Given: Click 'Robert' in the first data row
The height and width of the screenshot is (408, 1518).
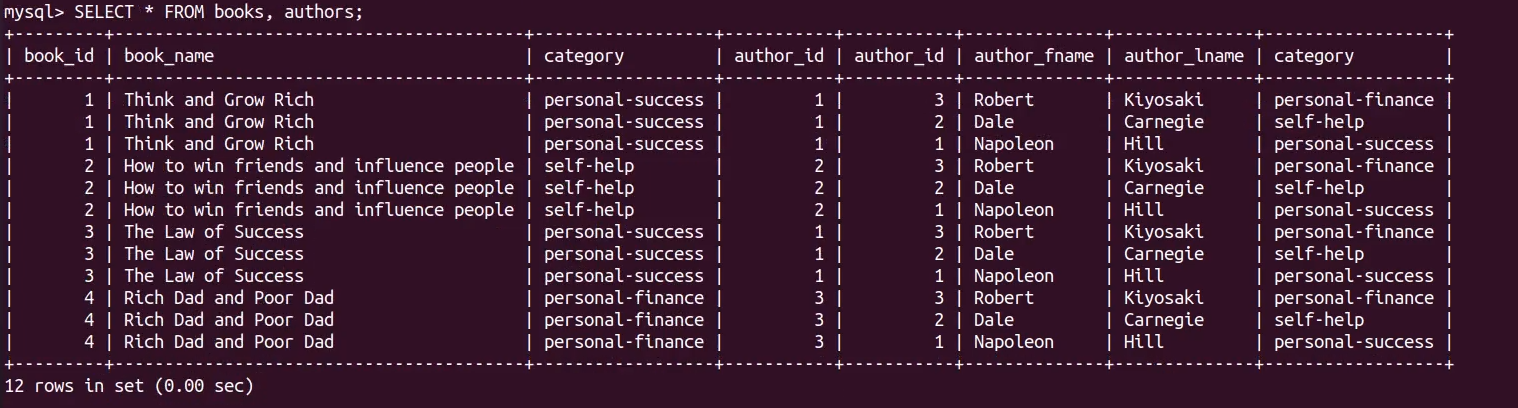Looking at the screenshot, I should [1003, 100].
